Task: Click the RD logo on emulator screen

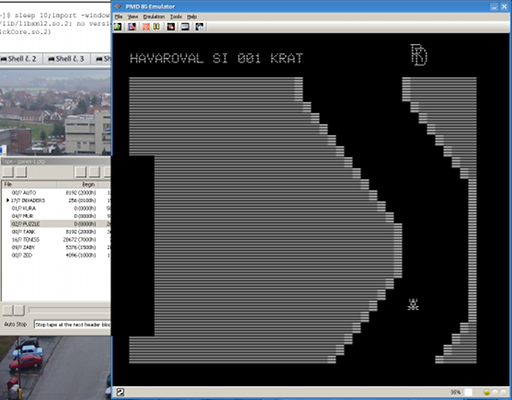Action: pos(419,55)
